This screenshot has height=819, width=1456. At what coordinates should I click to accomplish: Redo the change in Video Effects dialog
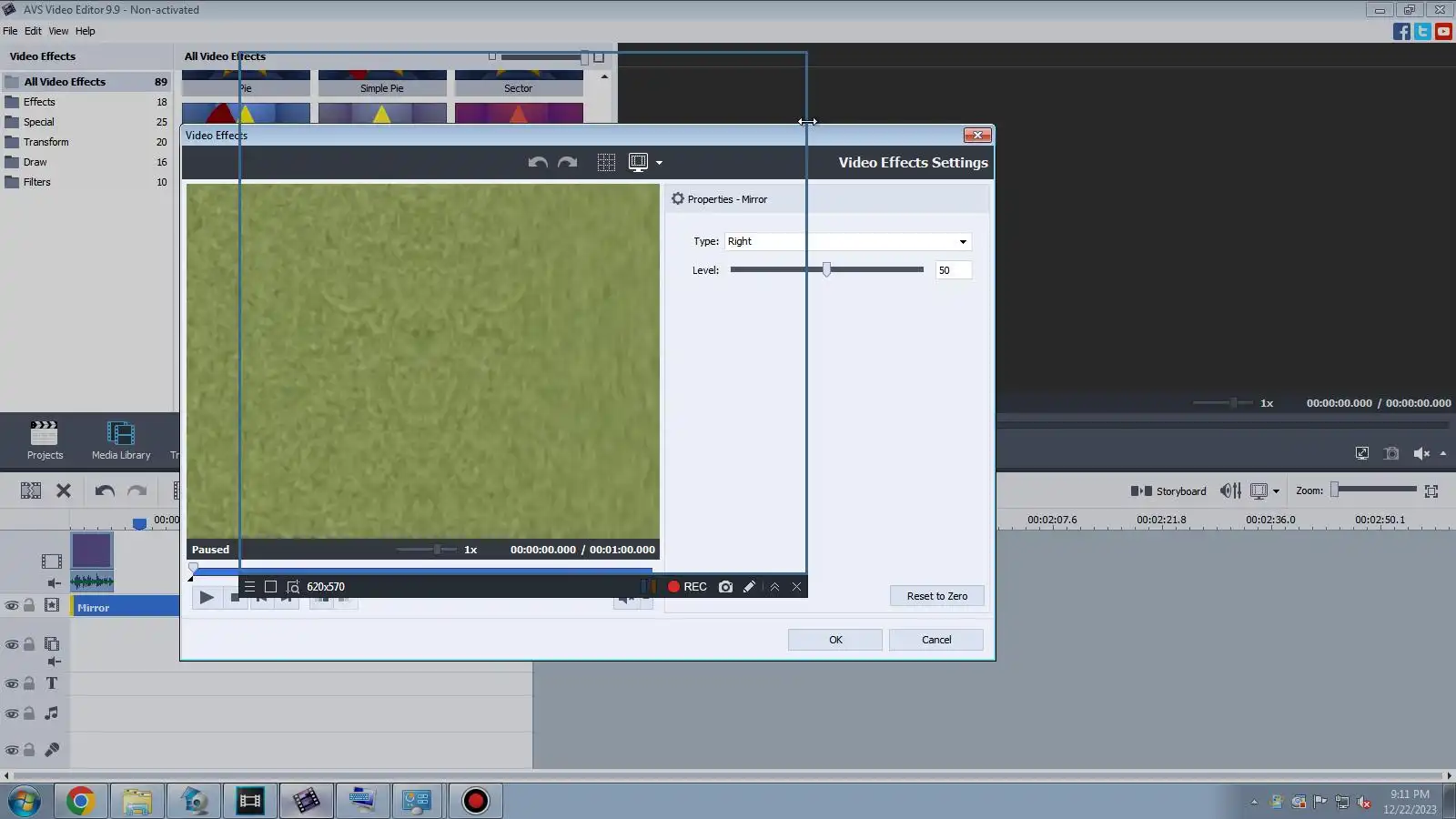click(x=567, y=163)
